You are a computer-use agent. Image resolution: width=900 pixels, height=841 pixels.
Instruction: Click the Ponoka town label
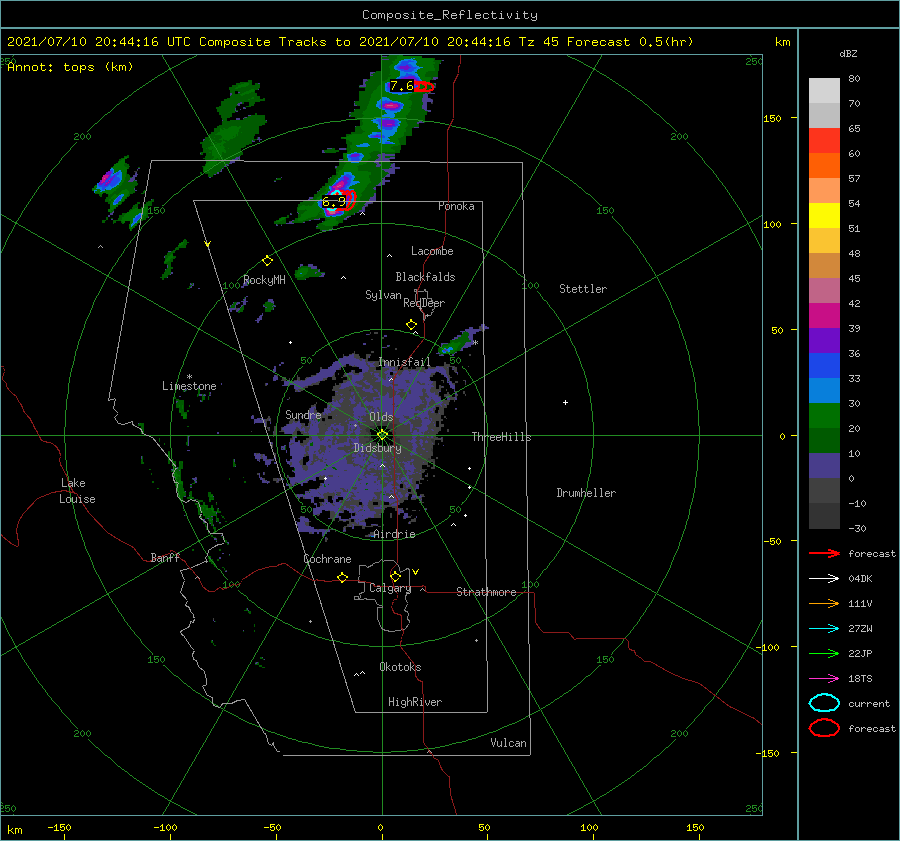[456, 206]
